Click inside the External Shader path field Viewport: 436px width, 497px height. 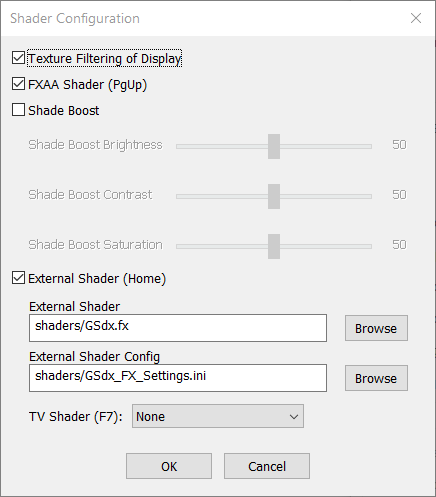[178, 328]
